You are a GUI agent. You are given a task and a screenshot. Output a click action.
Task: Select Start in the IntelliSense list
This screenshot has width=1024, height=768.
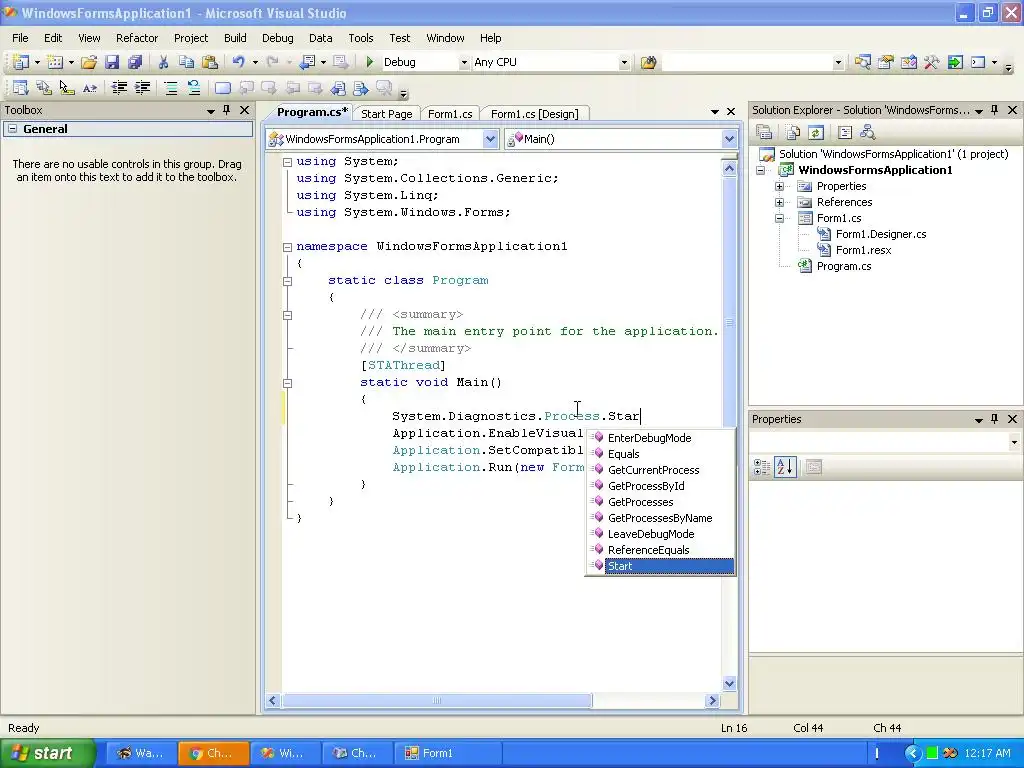point(662,566)
